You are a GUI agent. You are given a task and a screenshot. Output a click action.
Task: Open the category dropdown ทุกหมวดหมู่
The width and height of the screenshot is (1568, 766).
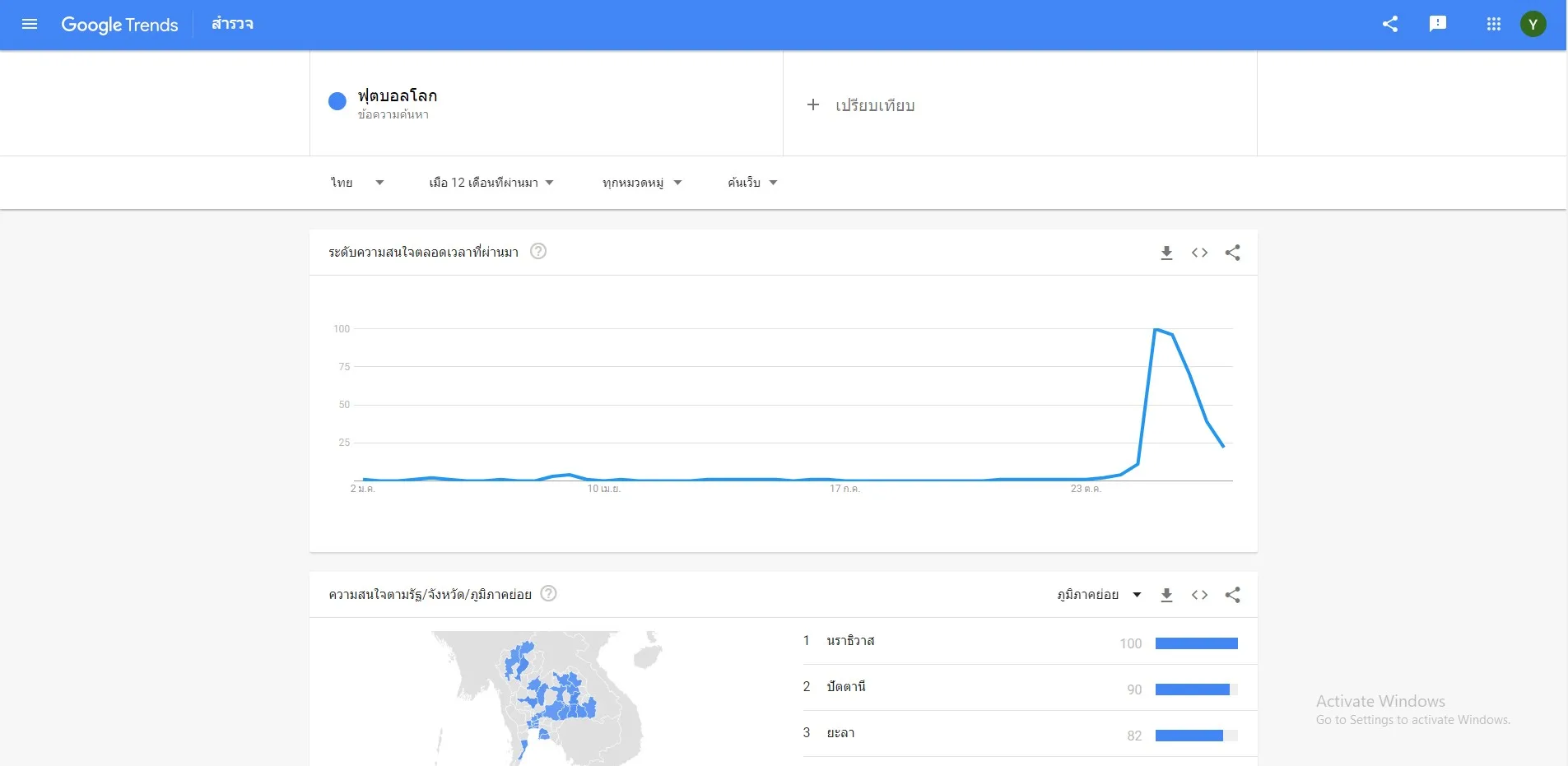pos(642,182)
